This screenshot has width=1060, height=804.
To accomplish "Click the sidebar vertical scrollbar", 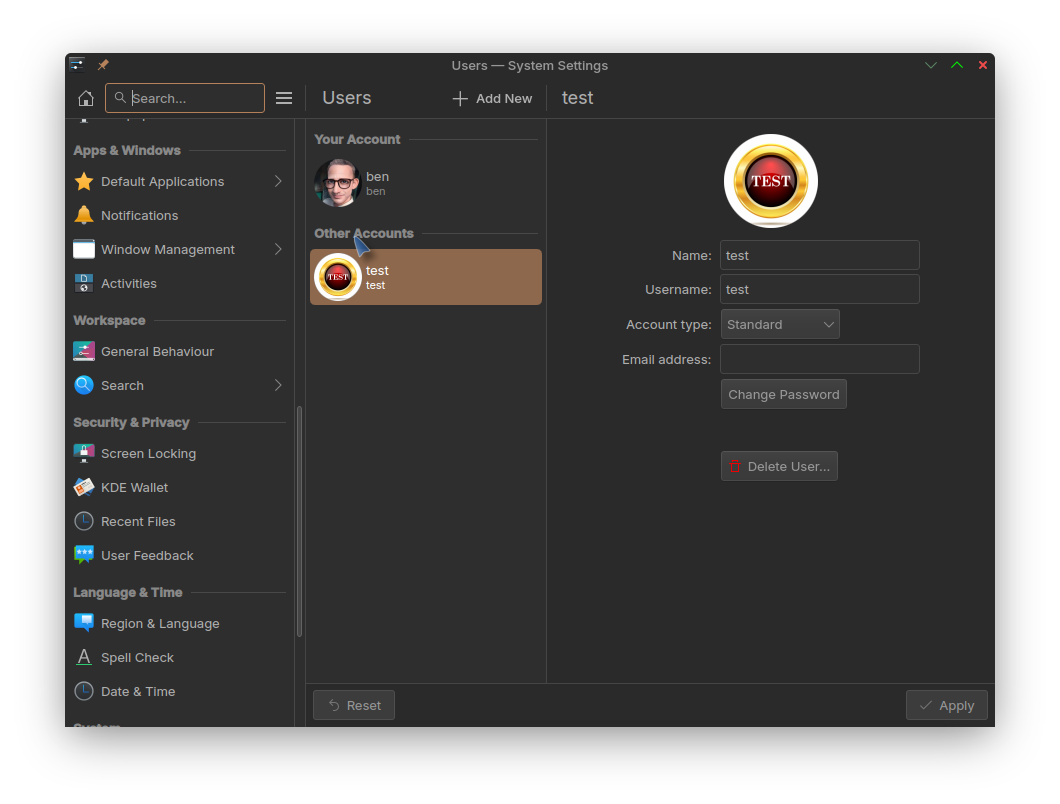I will coord(299,521).
